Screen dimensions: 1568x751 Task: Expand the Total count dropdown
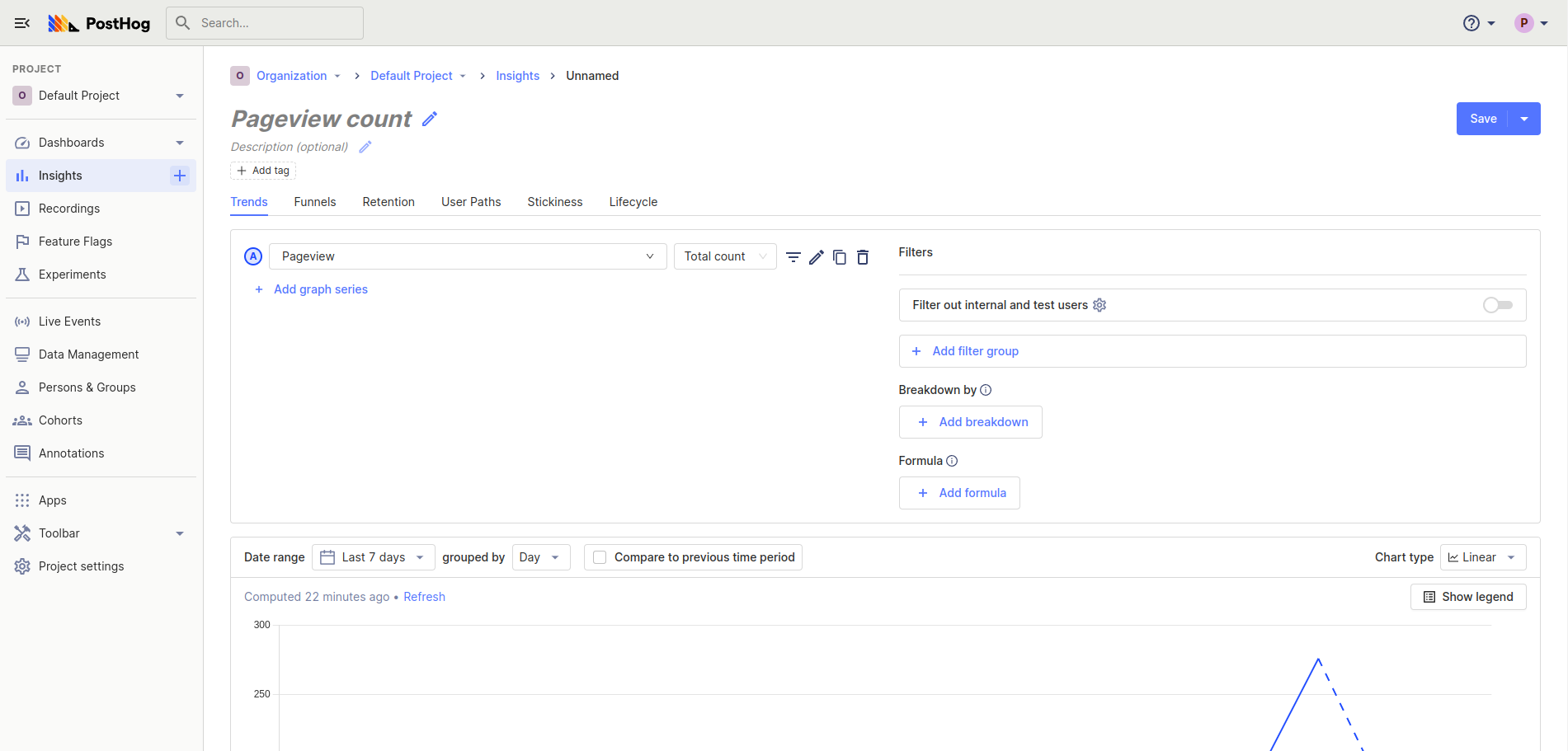724,256
